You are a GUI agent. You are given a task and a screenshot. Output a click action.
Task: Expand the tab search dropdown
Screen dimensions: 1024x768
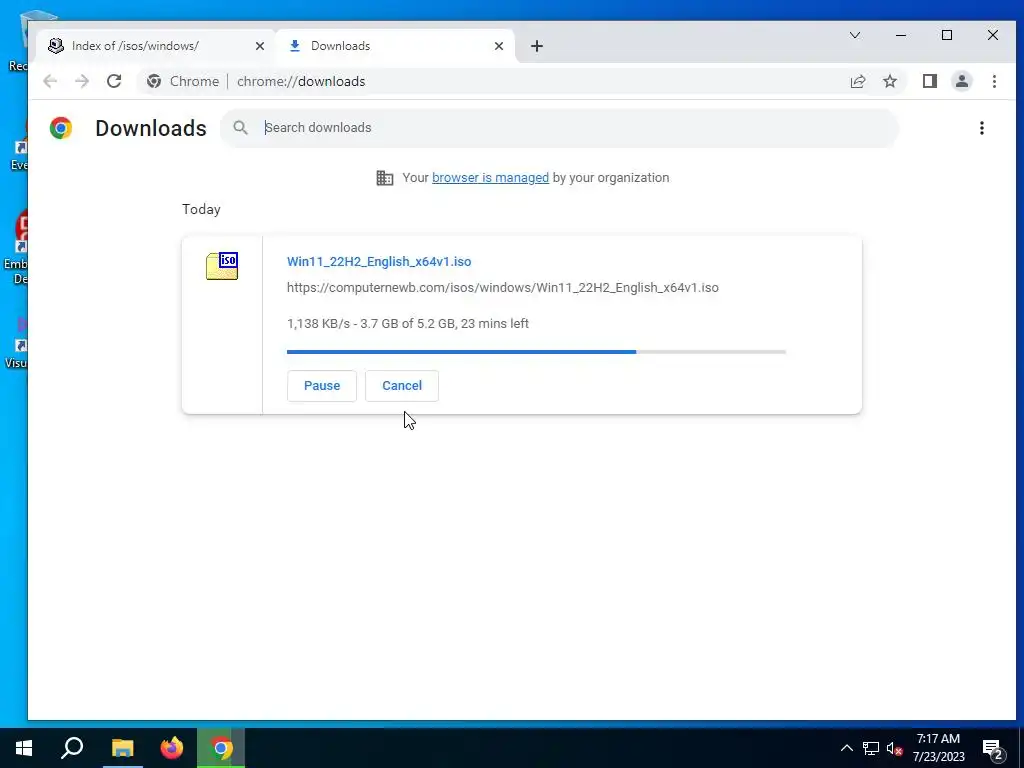coord(855,35)
